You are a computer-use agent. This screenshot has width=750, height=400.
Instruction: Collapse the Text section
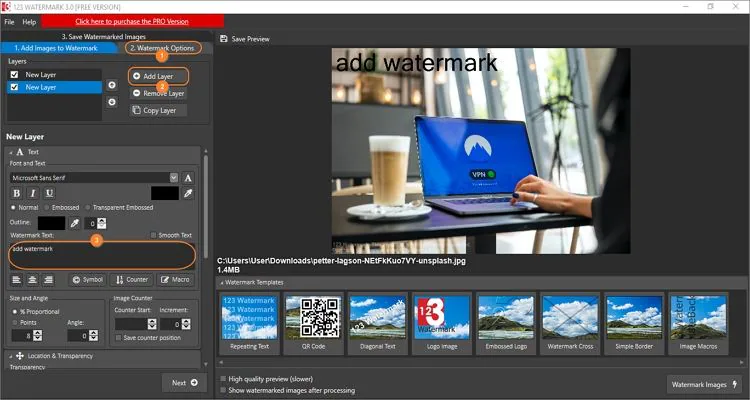click(11, 152)
